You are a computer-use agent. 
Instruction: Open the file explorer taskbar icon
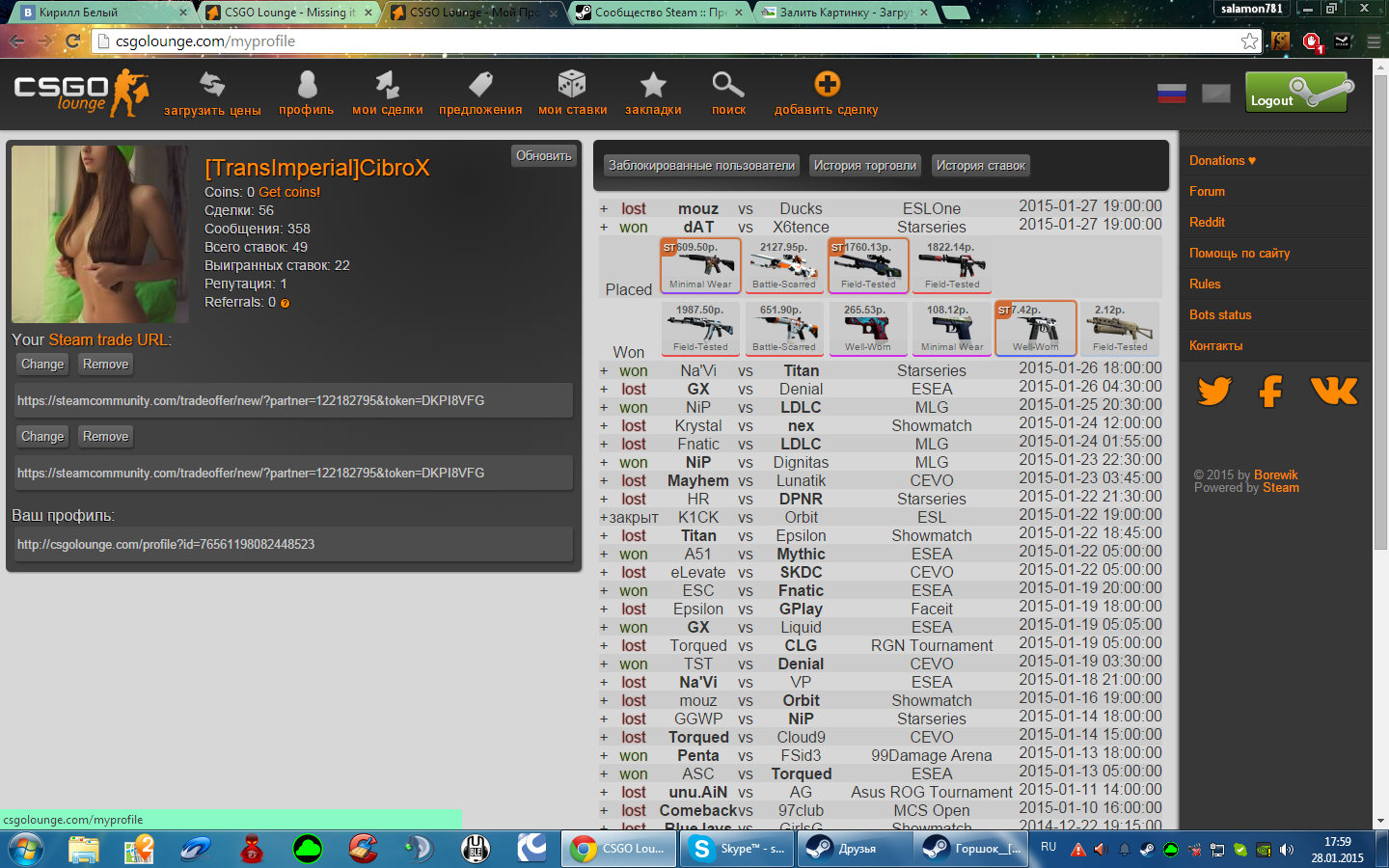click(x=84, y=849)
